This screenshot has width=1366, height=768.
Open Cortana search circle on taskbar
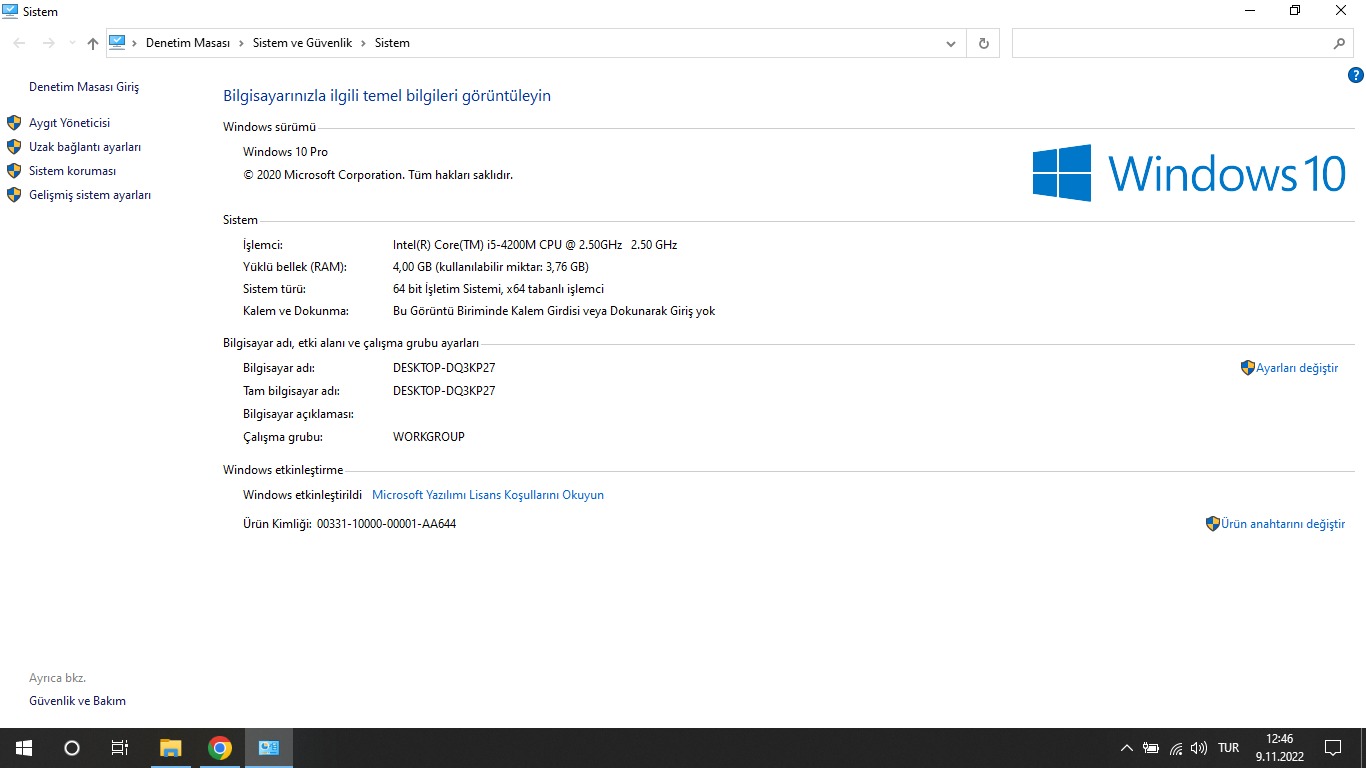(x=72, y=748)
